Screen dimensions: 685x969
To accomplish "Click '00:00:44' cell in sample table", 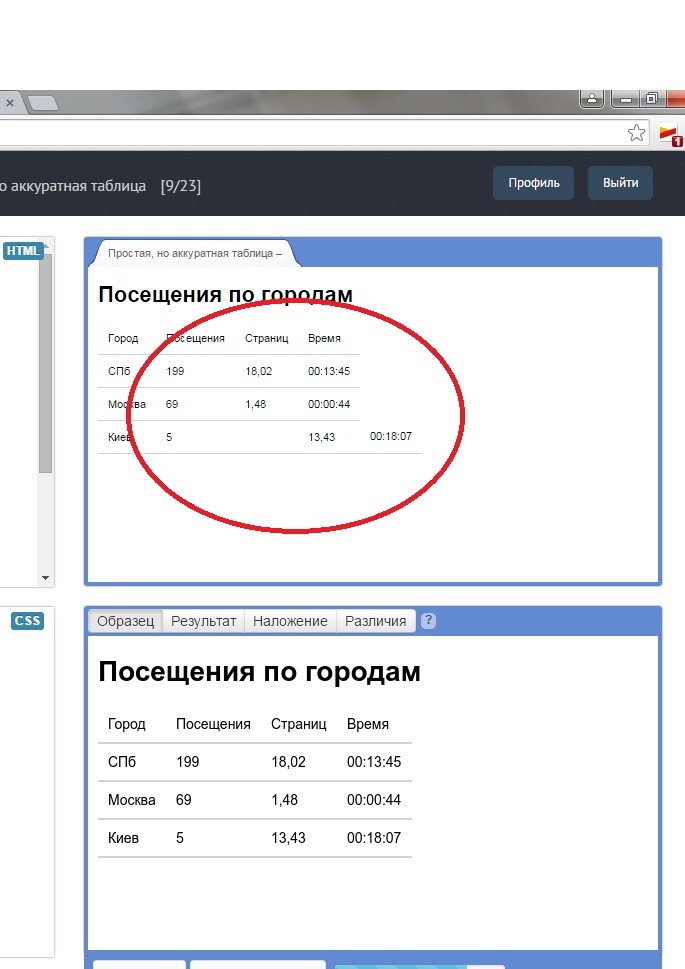I will point(374,800).
